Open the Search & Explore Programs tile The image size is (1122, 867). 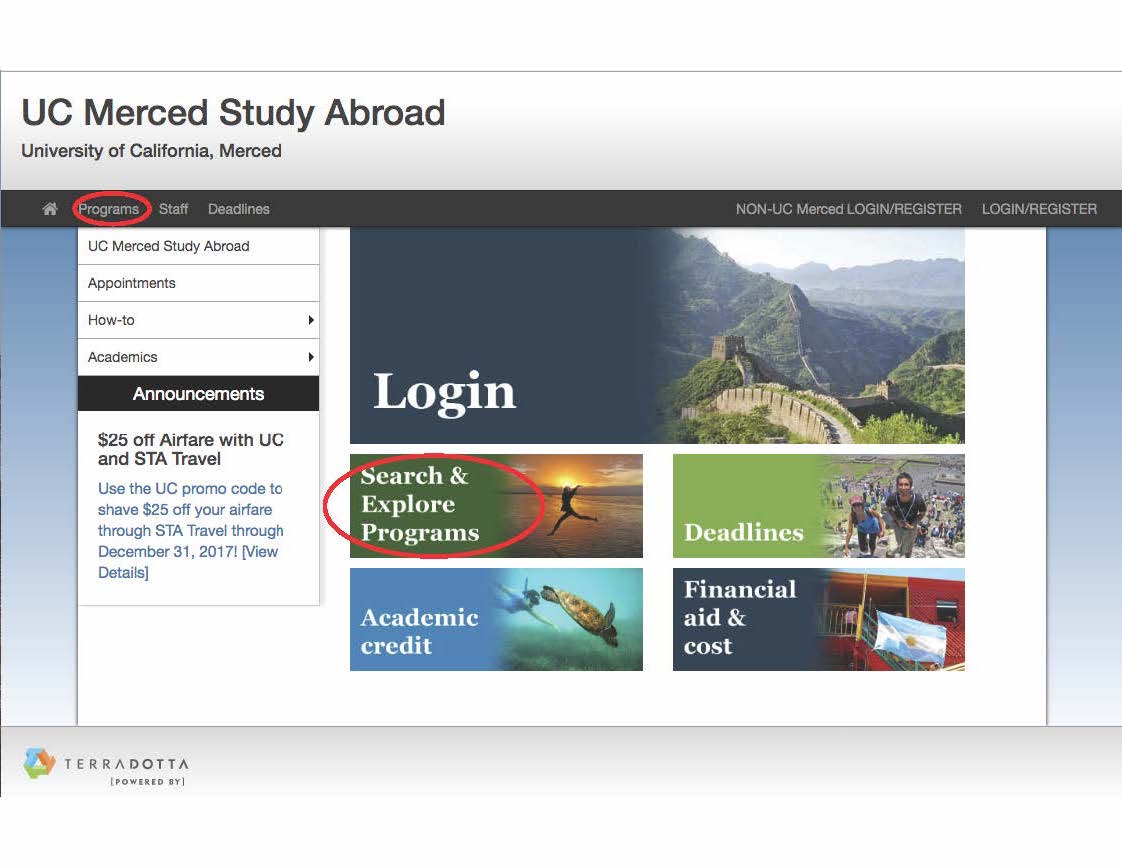[x=496, y=506]
